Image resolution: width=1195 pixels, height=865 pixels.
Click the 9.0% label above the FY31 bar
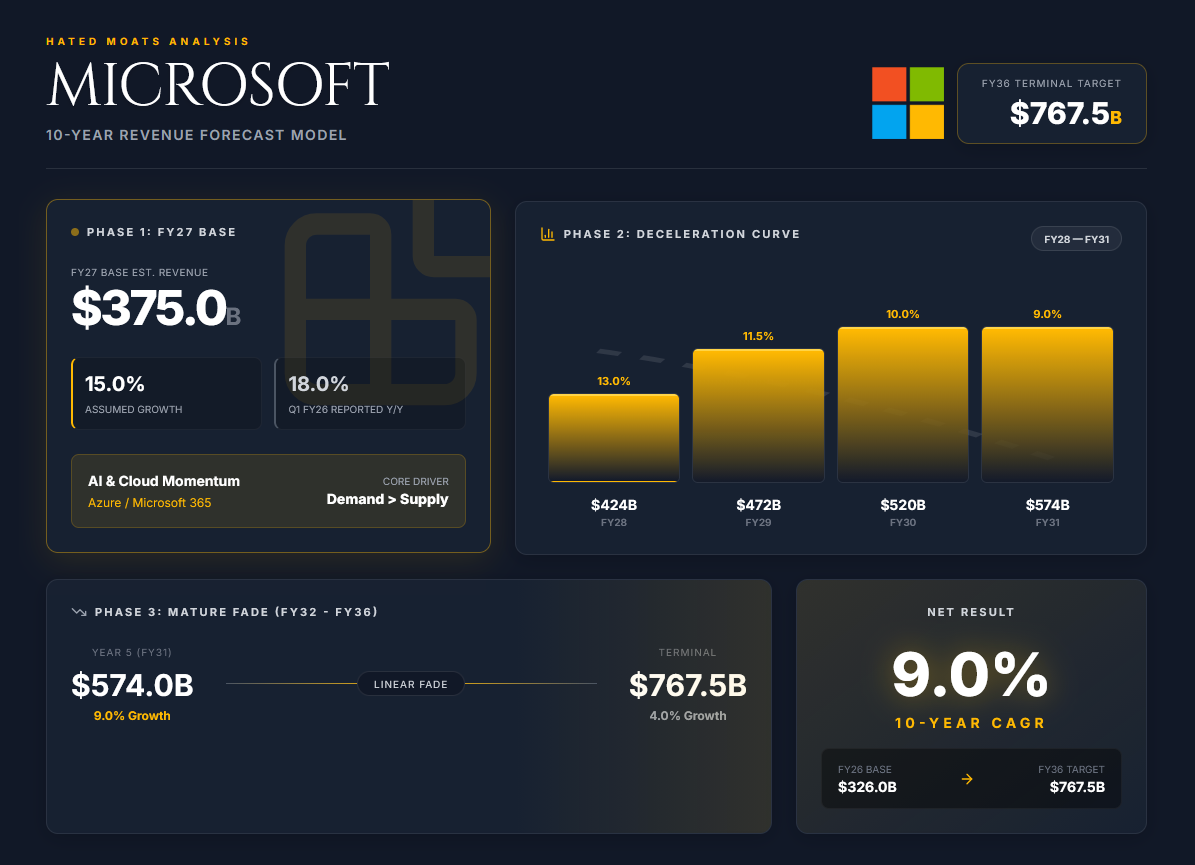1047,314
